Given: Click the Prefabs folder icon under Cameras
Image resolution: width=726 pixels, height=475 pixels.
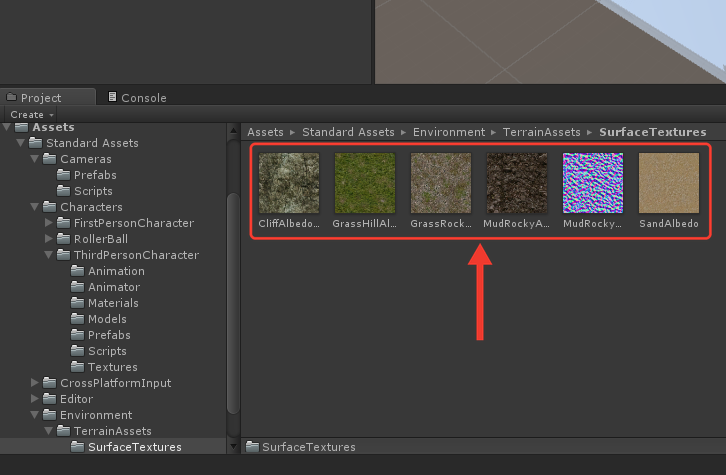Looking at the screenshot, I should click(63, 175).
